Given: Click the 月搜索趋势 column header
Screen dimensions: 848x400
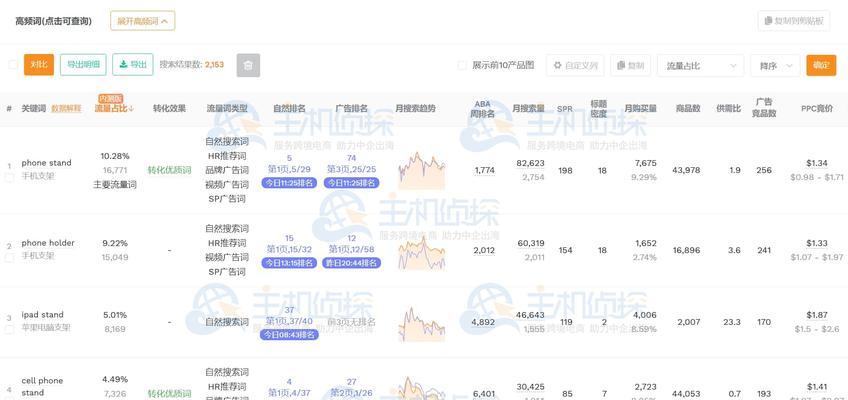Looking at the screenshot, I should click(415, 108).
